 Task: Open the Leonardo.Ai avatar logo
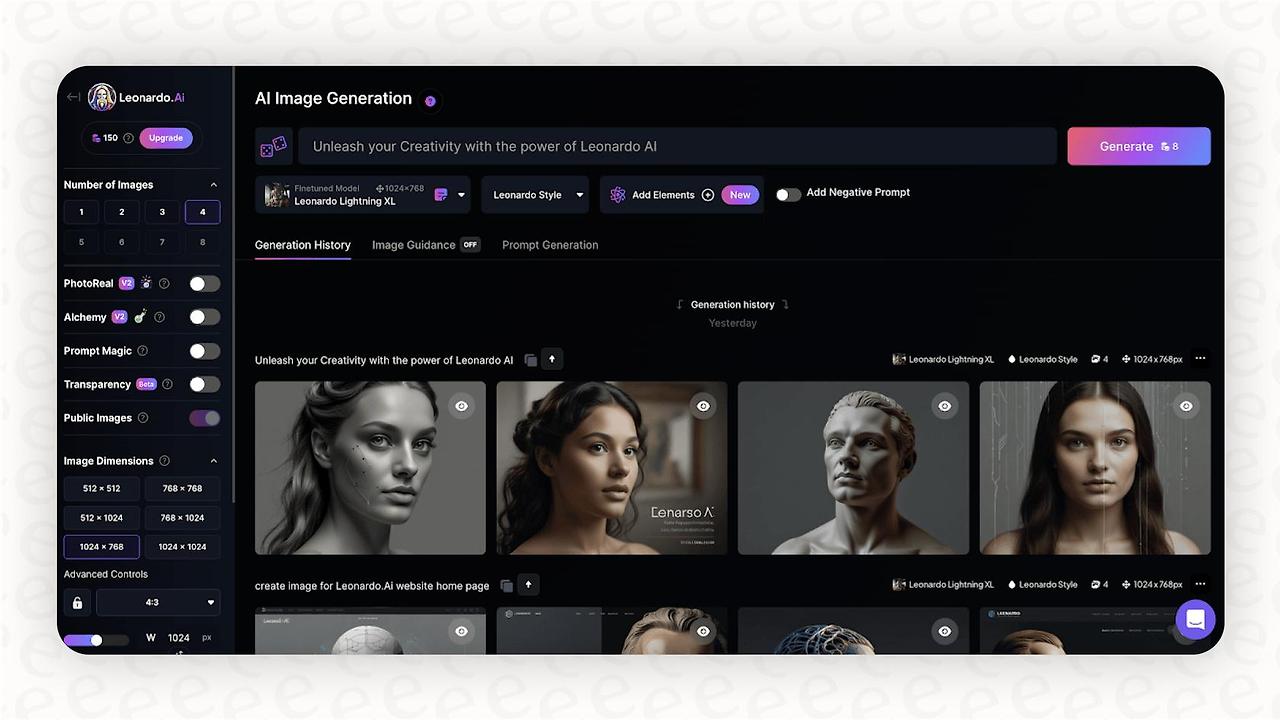click(x=102, y=97)
